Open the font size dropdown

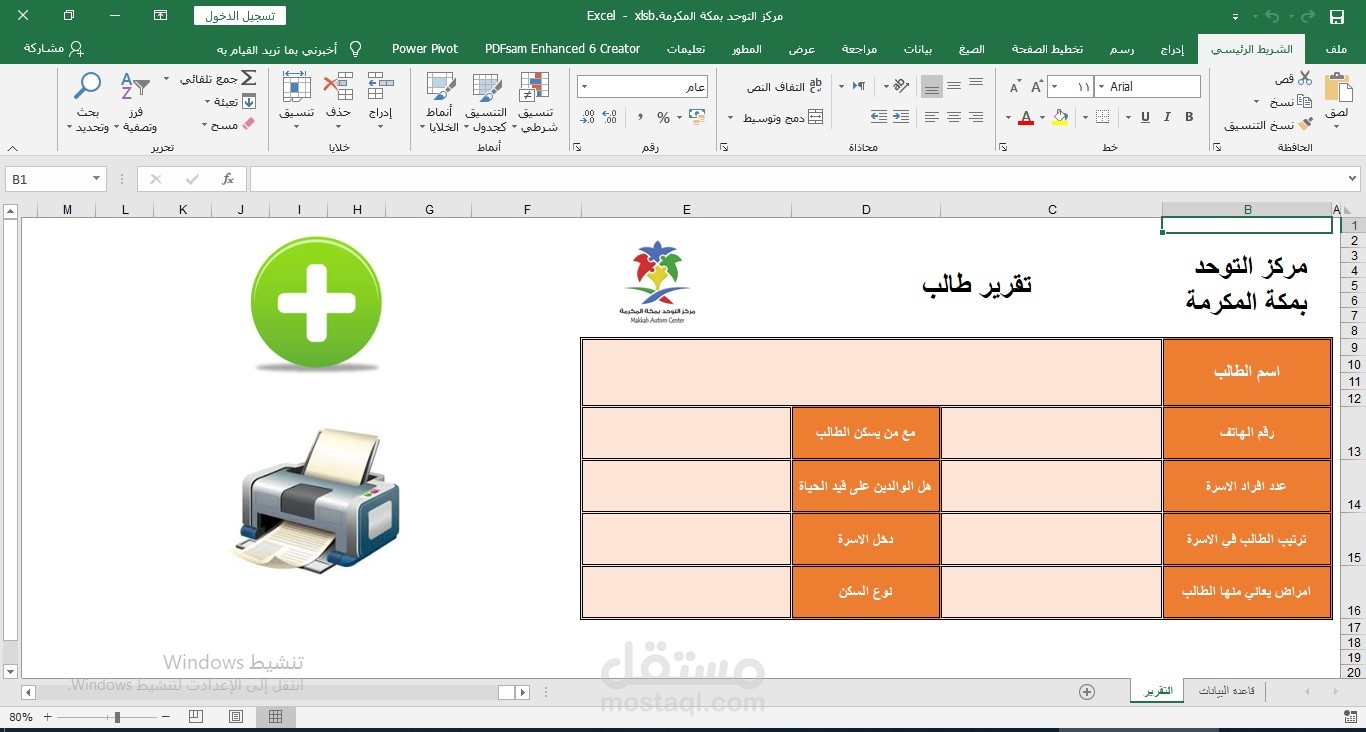pos(1055,87)
